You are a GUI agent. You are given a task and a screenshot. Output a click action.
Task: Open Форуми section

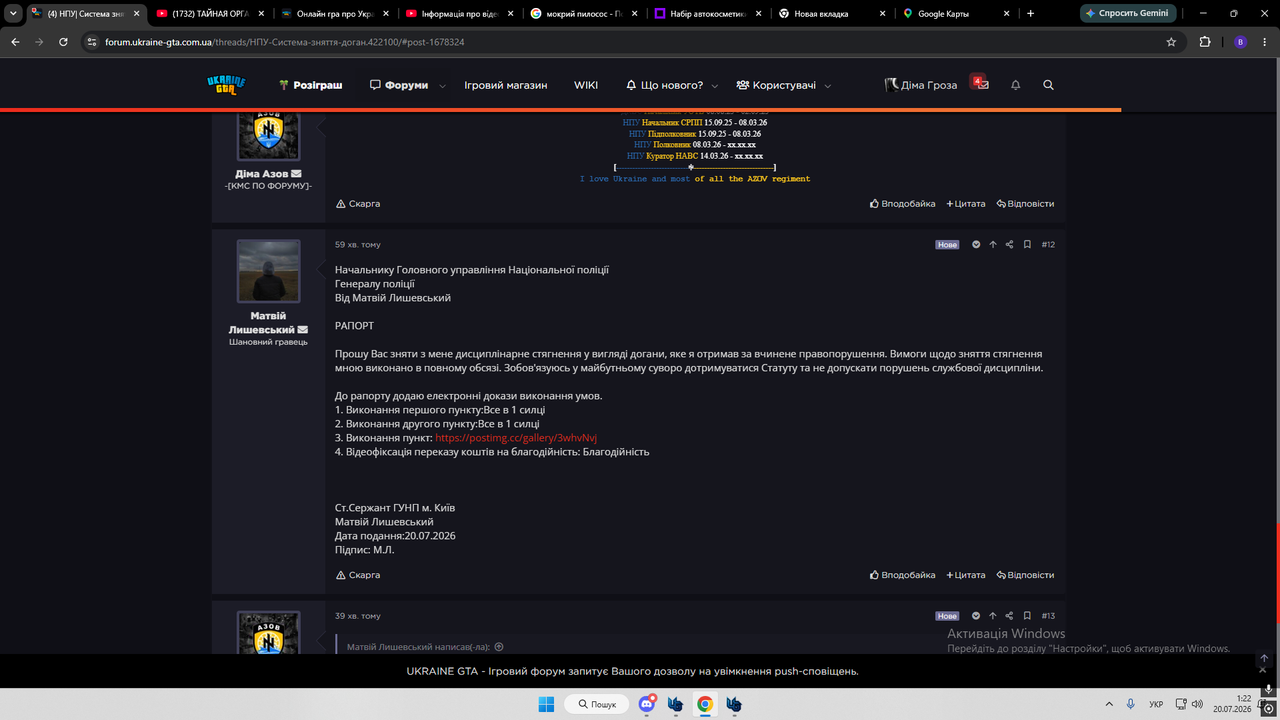point(399,85)
